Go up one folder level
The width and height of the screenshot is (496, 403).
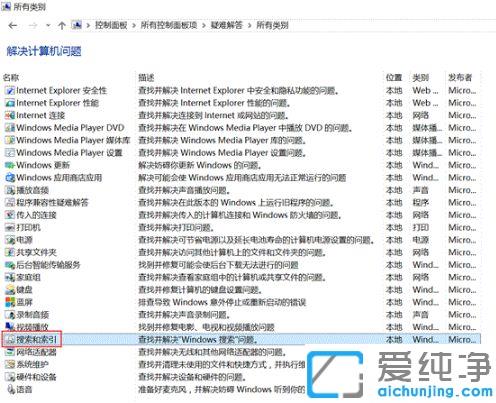(x=62, y=26)
